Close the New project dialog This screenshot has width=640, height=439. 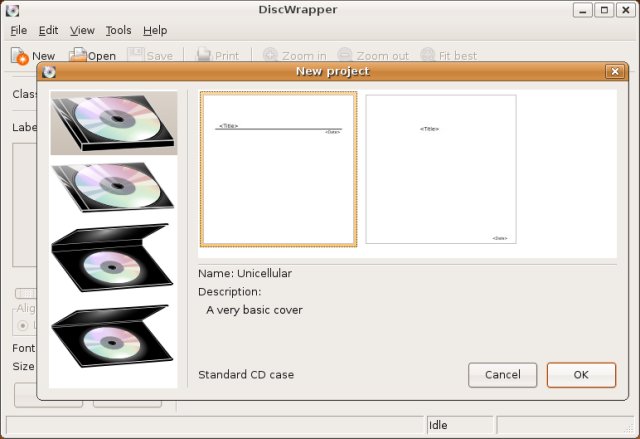[615, 72]
